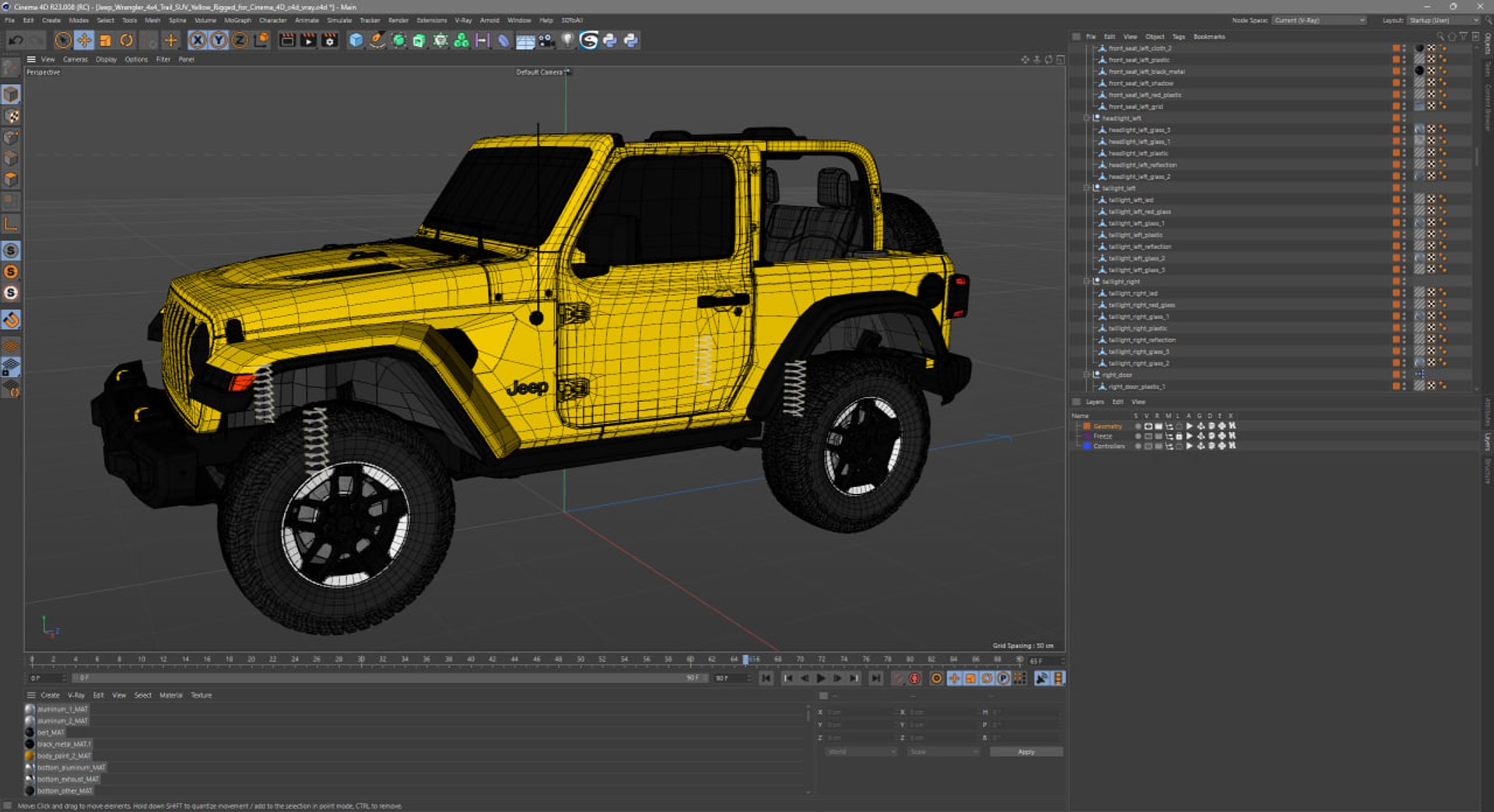Toggle layer square of taillight_left_led

click(x=1396, y=200)
